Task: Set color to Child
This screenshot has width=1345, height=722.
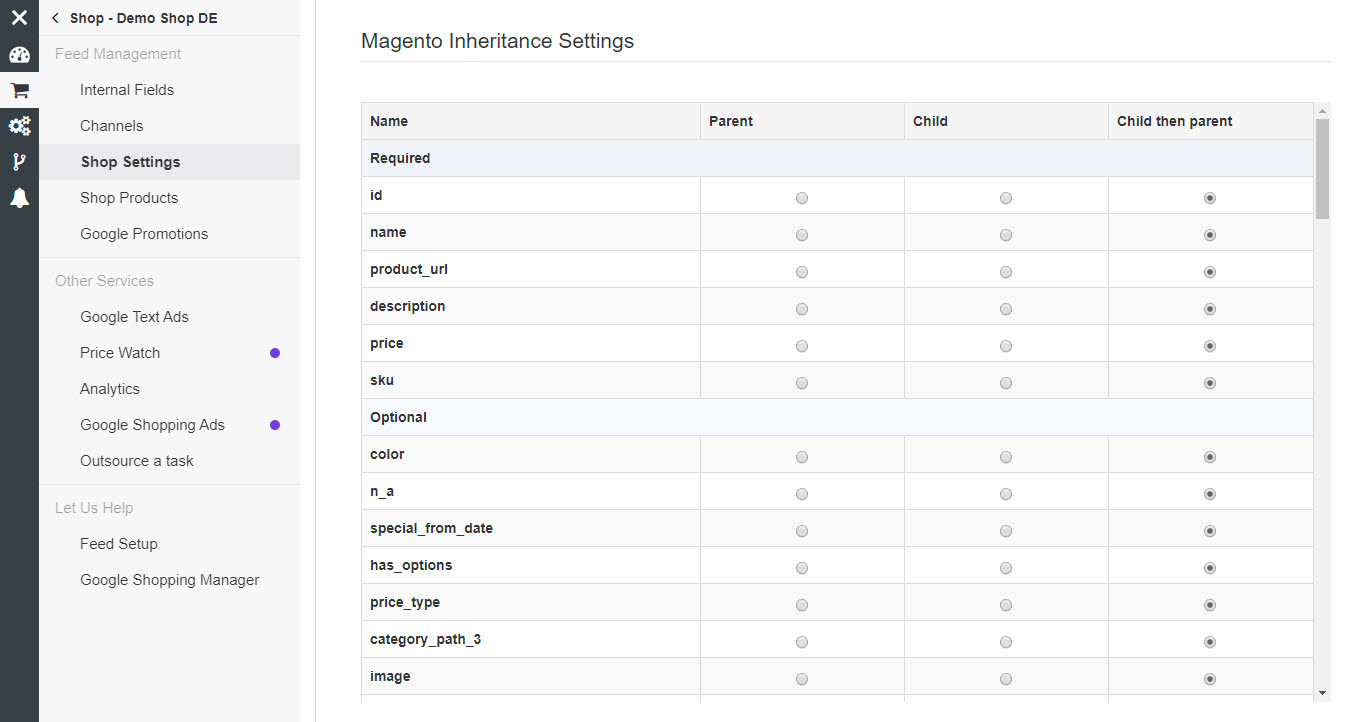Action: pyautogui.click(x=1006, y=457)
